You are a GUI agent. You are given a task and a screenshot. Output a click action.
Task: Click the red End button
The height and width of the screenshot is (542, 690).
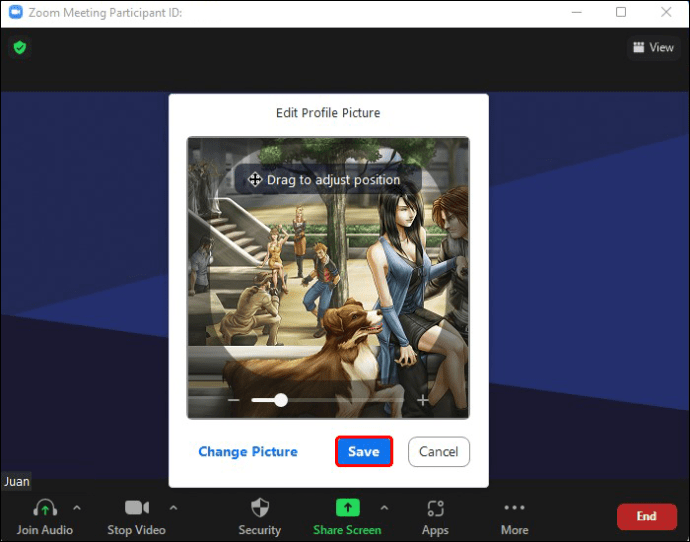[646, 516]
